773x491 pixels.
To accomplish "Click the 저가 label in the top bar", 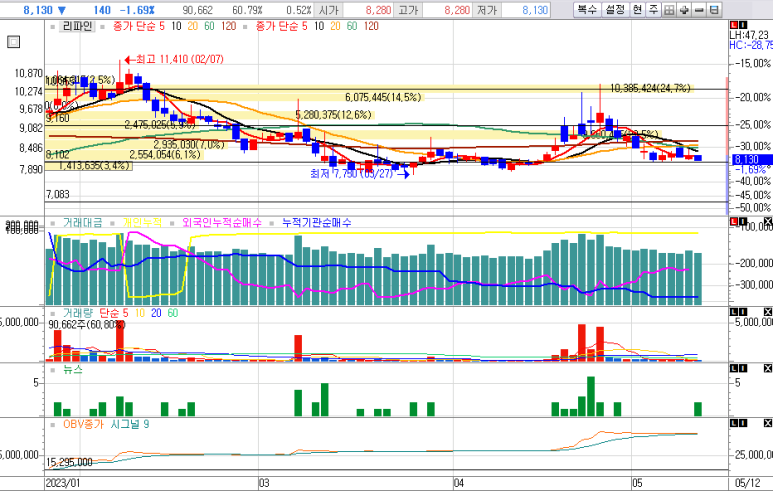I will pos(487,10).
